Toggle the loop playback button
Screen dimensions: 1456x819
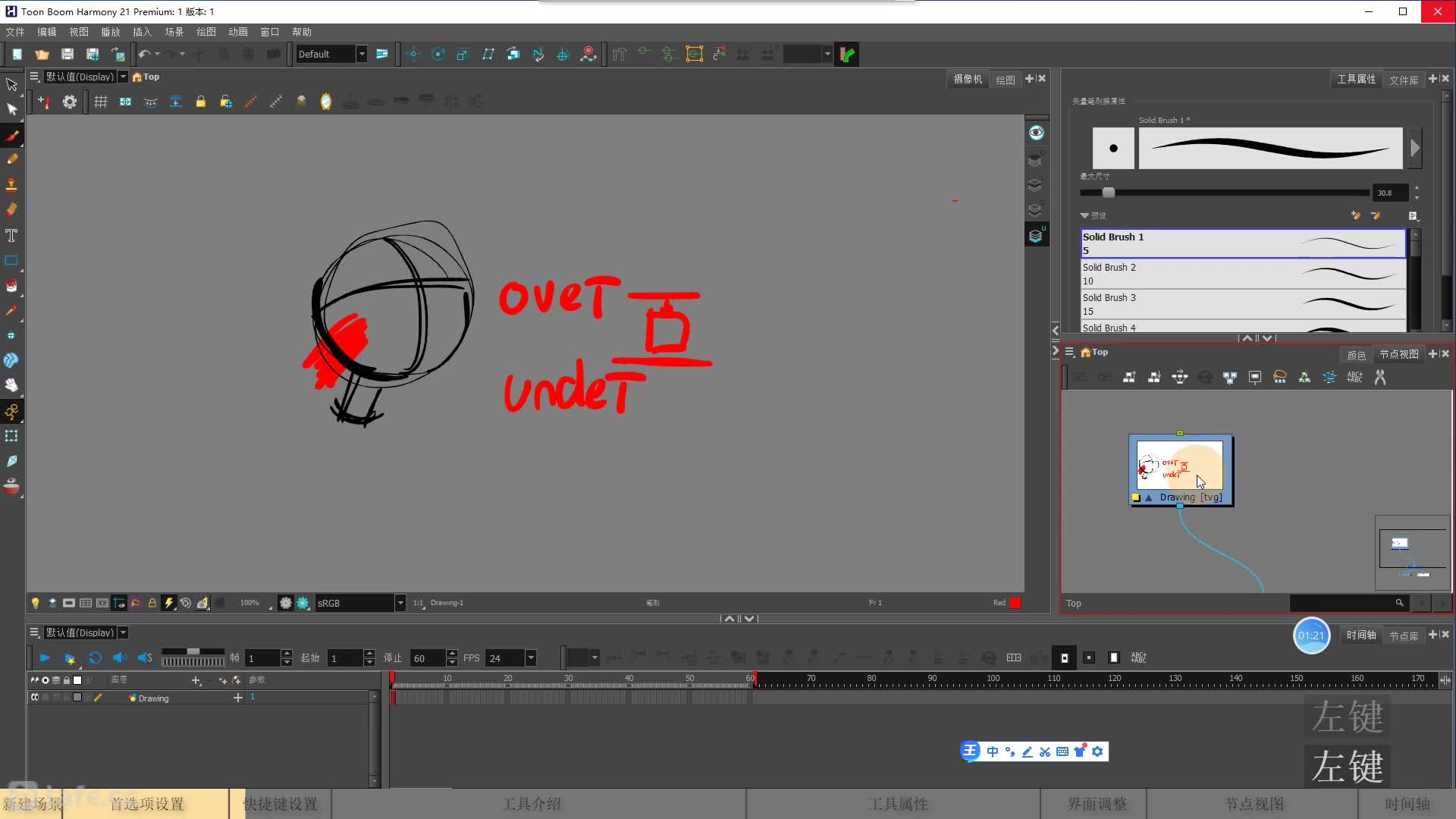click(x=95, y=658)
